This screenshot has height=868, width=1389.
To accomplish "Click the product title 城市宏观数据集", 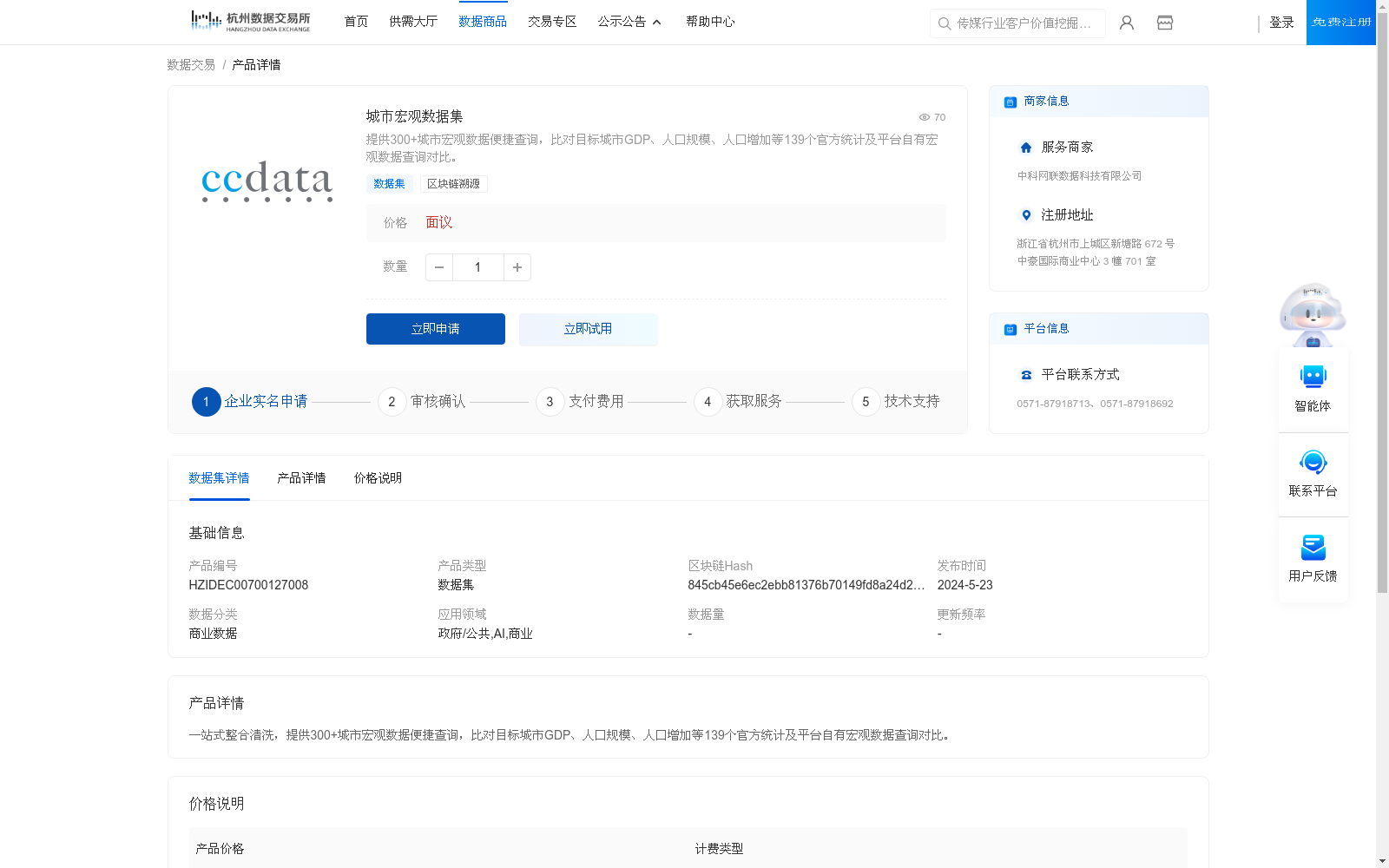I will 414,116.
